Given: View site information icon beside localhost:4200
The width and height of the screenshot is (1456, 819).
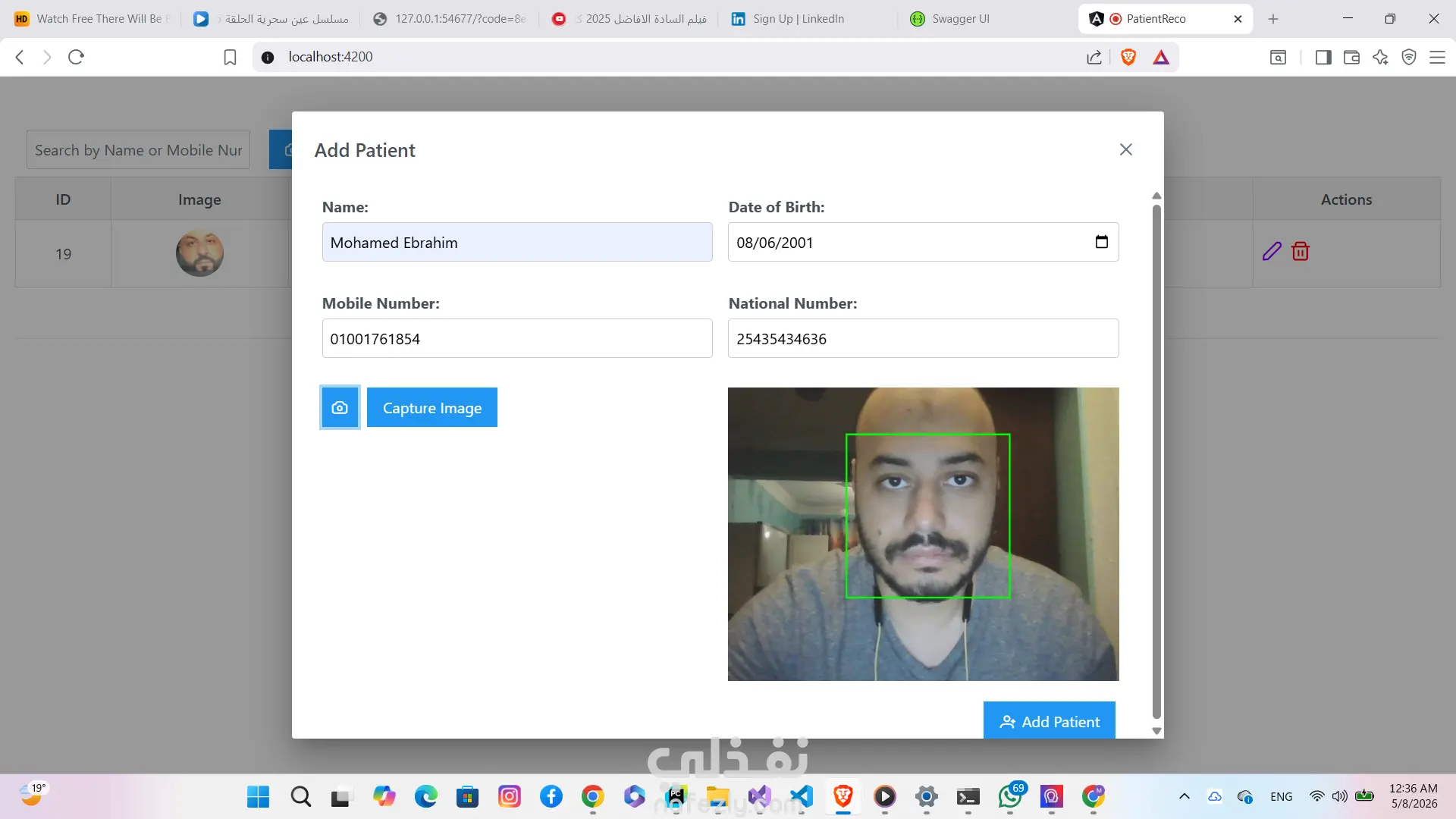Looking at the screenshot, I should 268,57.
